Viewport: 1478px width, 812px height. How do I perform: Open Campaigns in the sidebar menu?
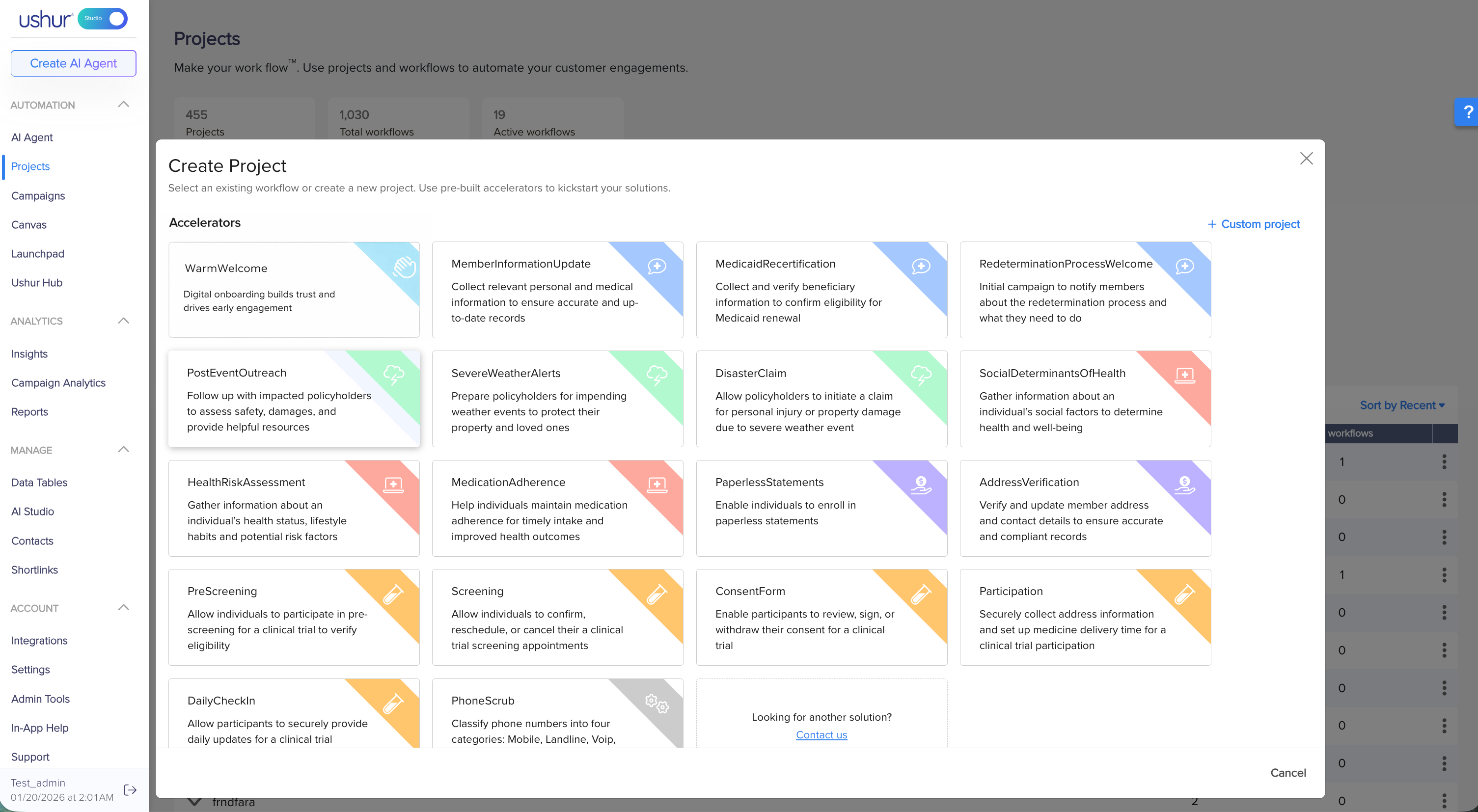tap(38, 195)
